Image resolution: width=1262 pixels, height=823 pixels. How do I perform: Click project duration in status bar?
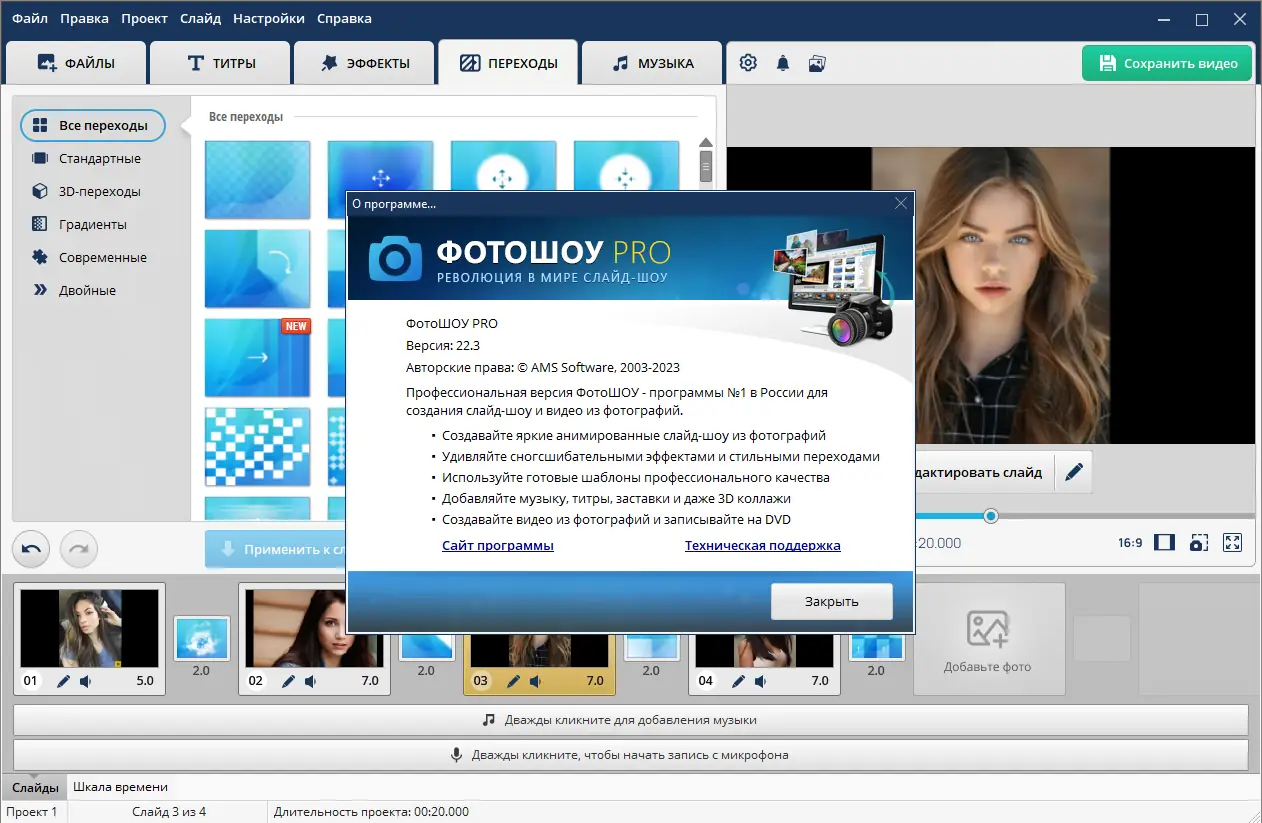click(x=371, y=812)
